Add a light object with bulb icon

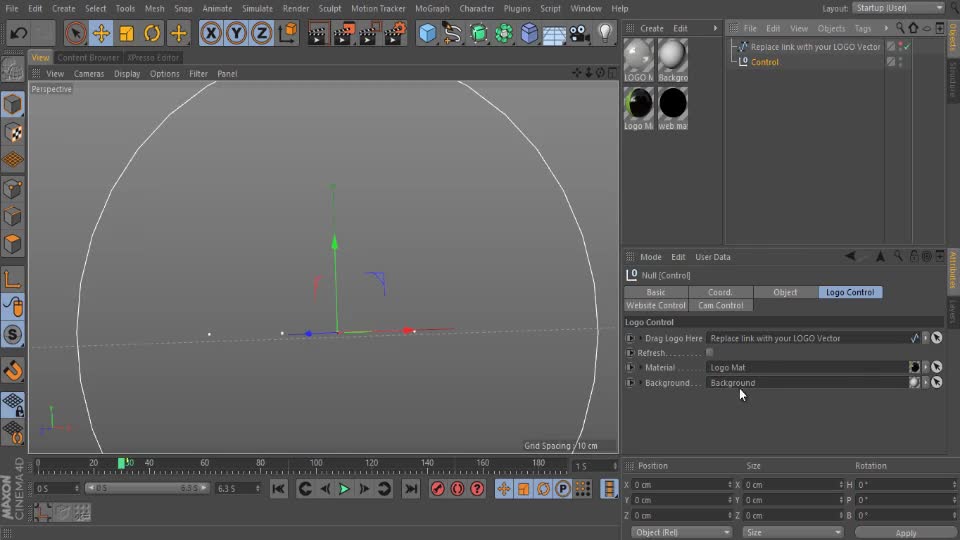click(x=605, y=32)
